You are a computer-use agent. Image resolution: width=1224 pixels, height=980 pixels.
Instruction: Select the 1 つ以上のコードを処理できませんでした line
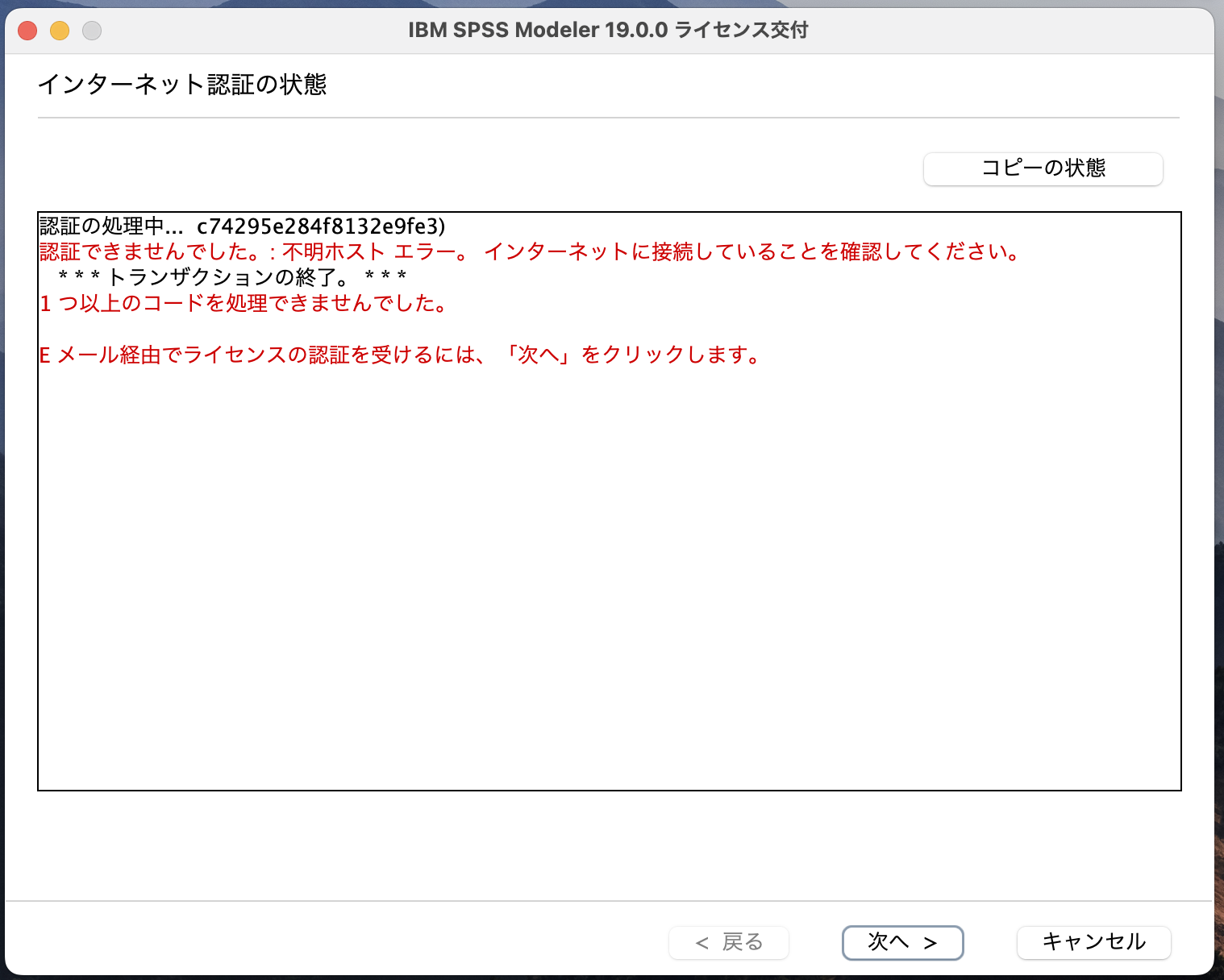244,303
